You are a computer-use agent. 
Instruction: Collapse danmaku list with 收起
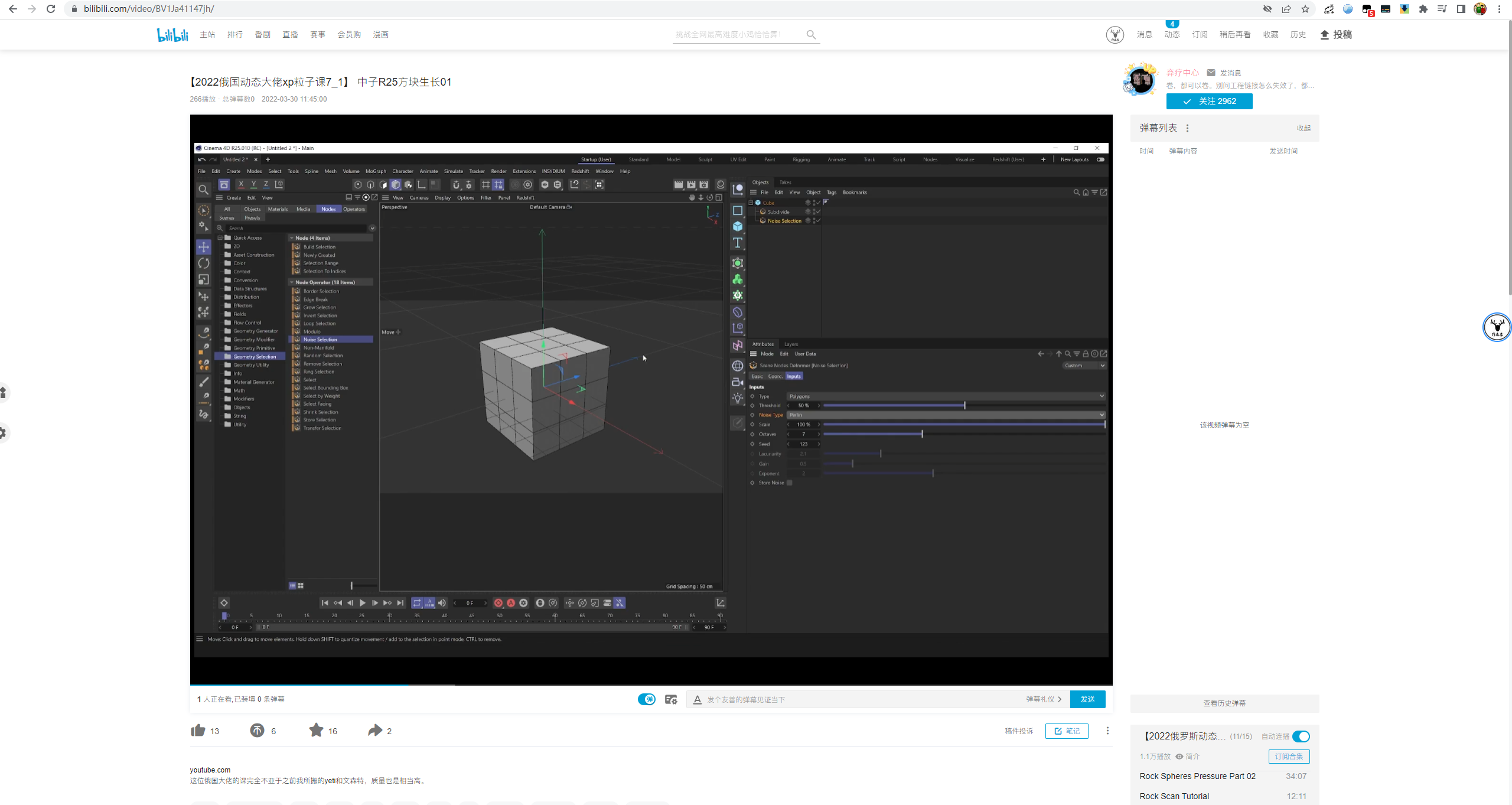click(1304, 128)
